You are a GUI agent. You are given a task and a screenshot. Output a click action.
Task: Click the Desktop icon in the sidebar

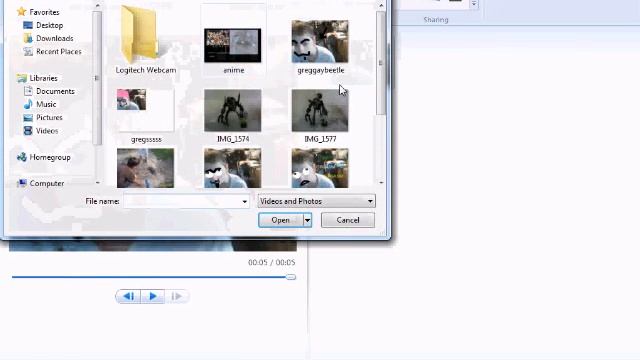(x=28, y=25)
